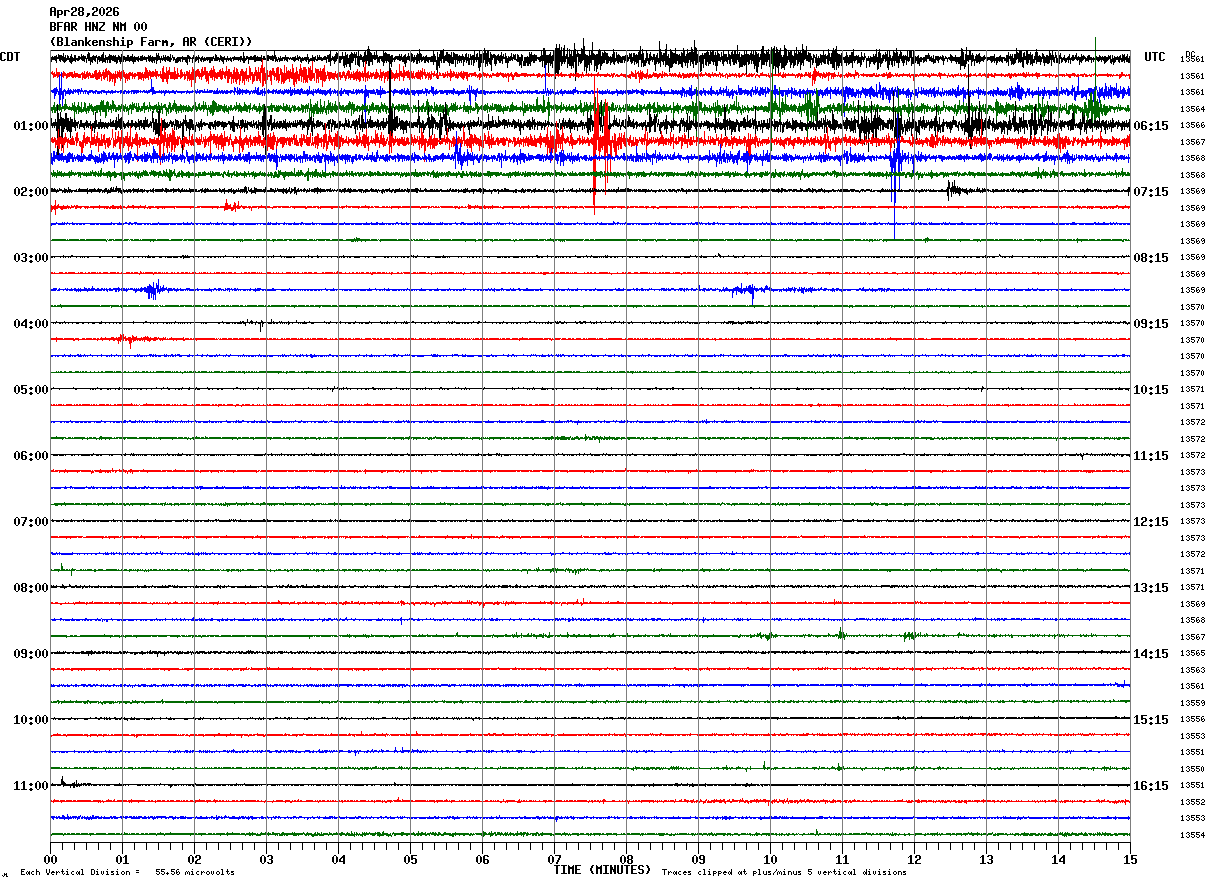The width and height of the screenshot is (1210, 886).
Task: Click the 14:15 UTC time label
Action: tap(1150, 654)
